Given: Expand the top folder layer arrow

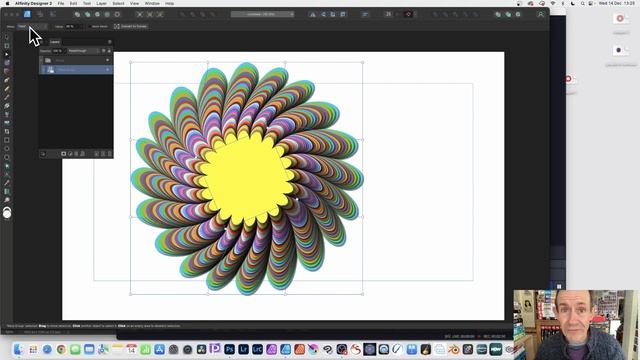Looking at the screenshot, I should pos(42,60).
